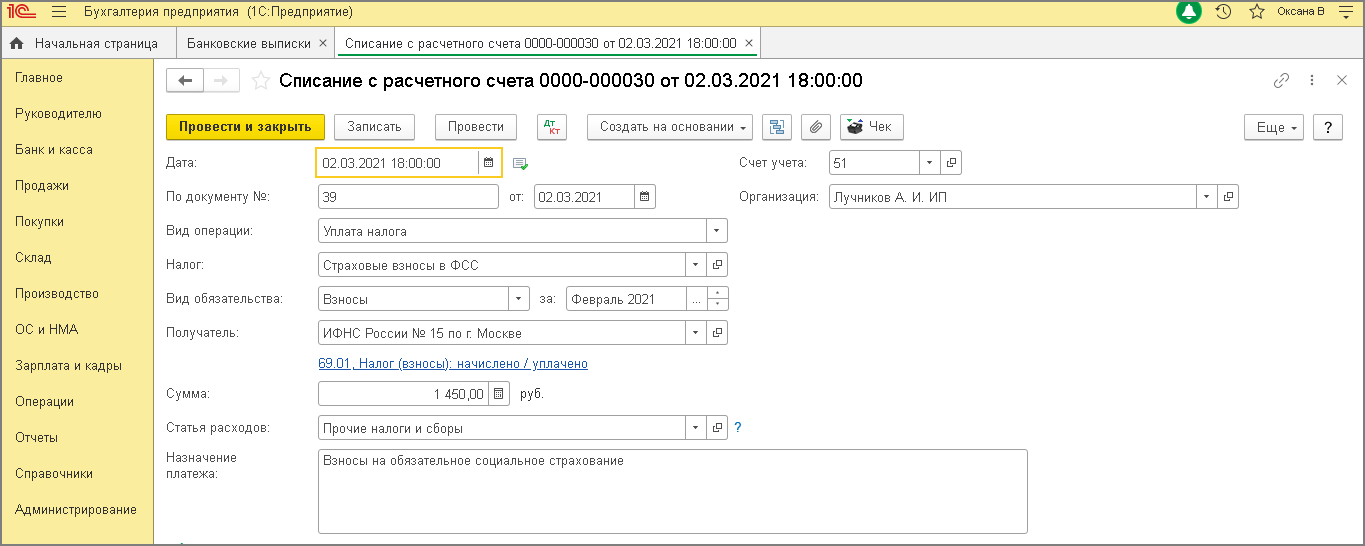Switch to Начальная страница tab
1365x546 pixels.
(87, 43)
